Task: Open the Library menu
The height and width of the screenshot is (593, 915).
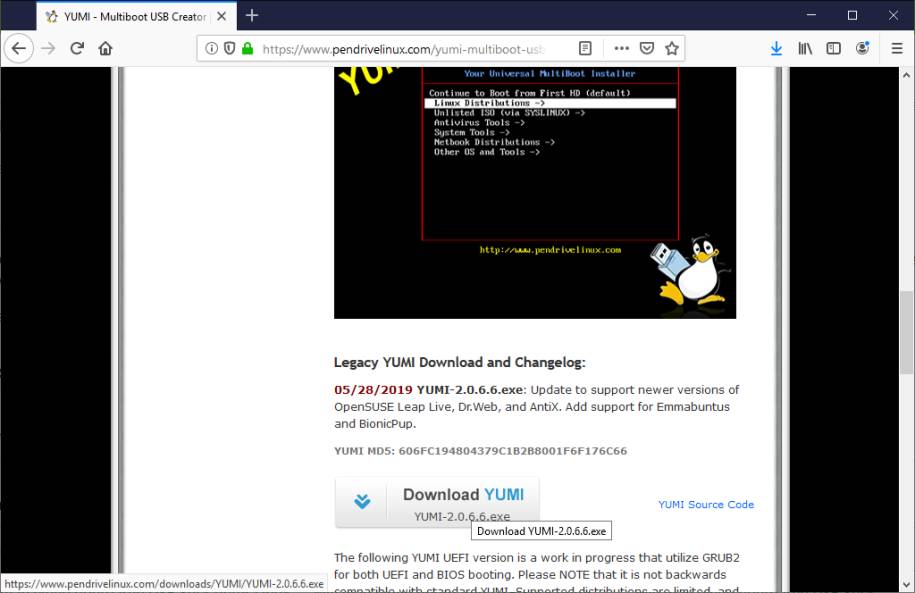Action: coord(805,48)
